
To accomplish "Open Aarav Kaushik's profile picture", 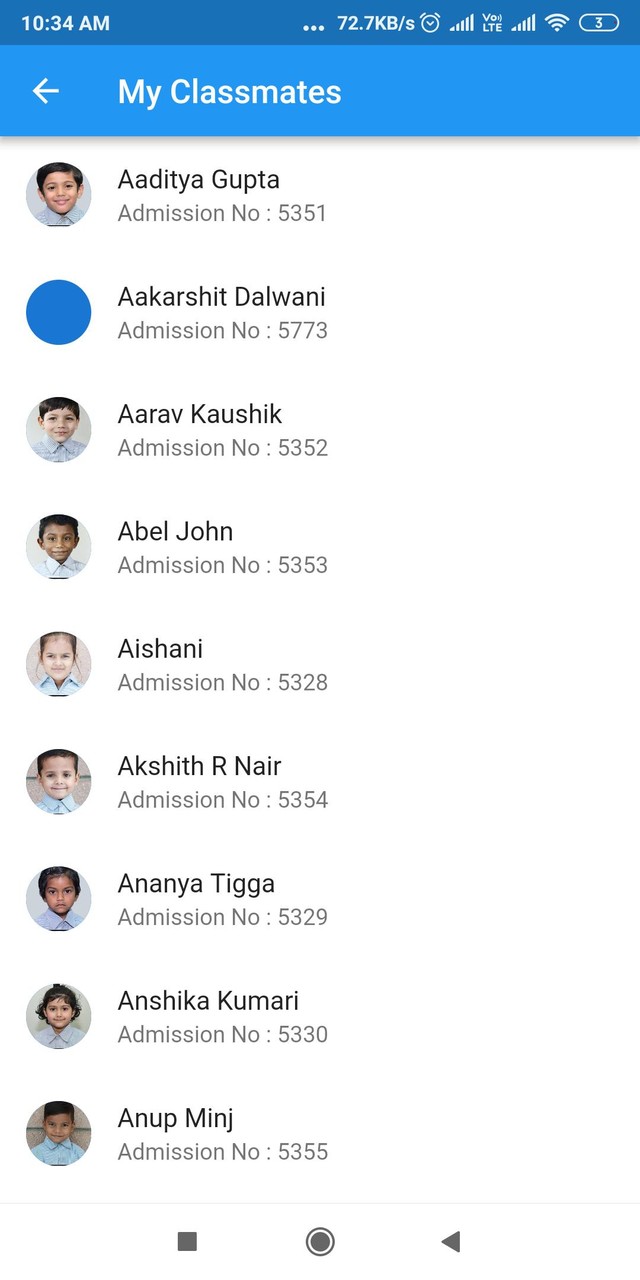I will point(59,430).
